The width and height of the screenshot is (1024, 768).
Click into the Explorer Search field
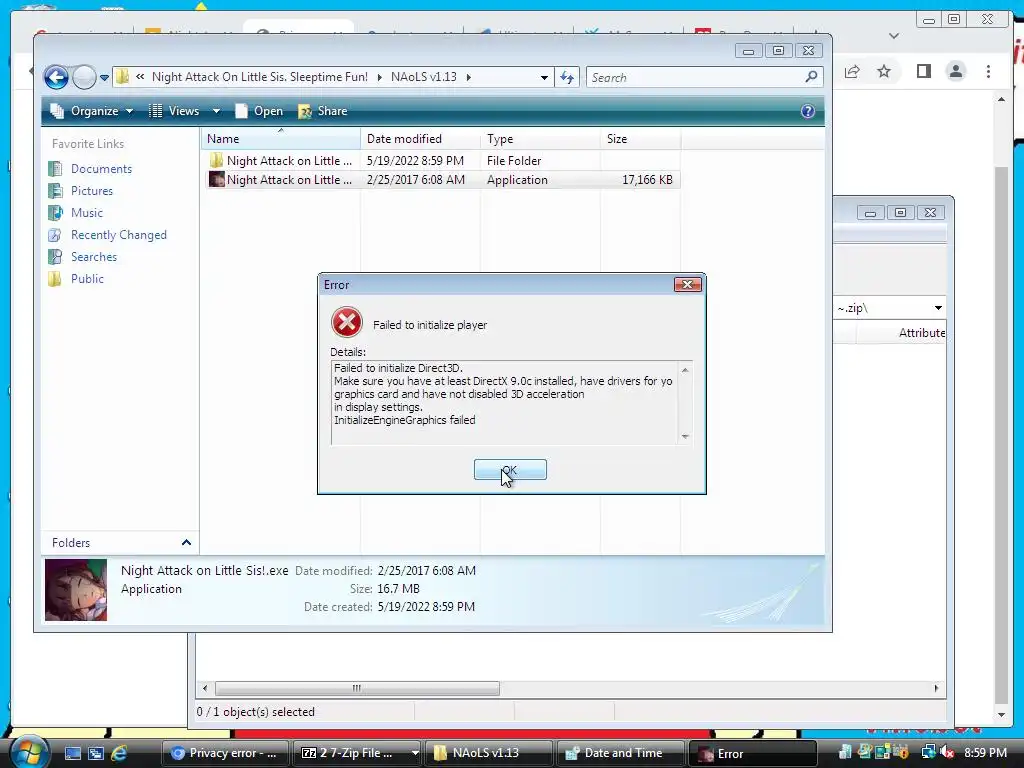pos(705,78)
